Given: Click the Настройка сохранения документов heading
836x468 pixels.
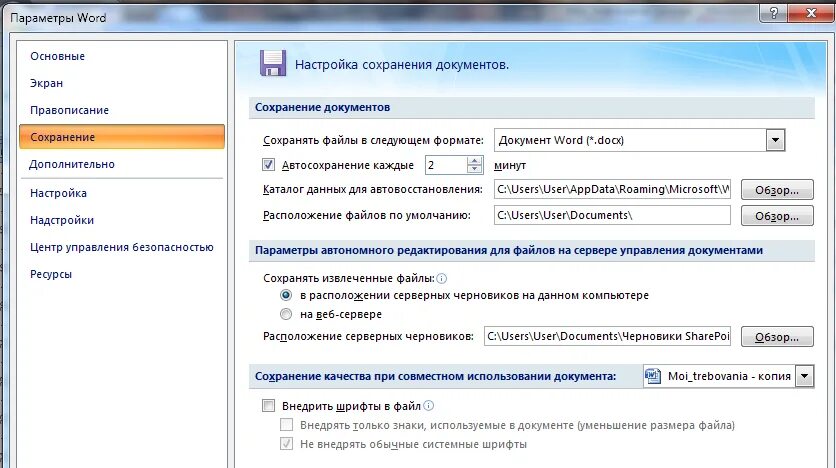Looking at the screenshot, I should point(401,65).
